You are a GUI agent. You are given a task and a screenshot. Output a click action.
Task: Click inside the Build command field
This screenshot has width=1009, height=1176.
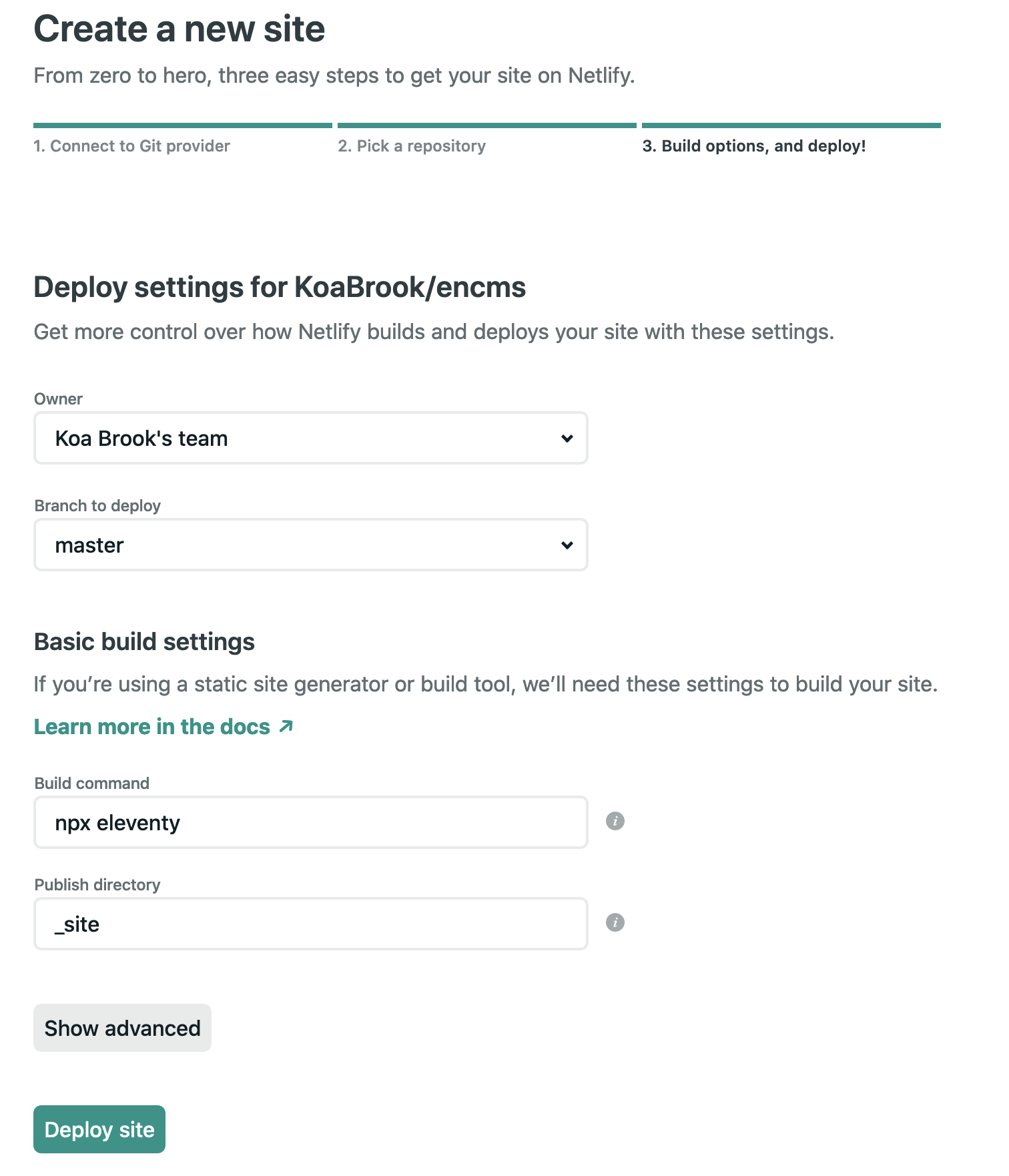point(310,822)
